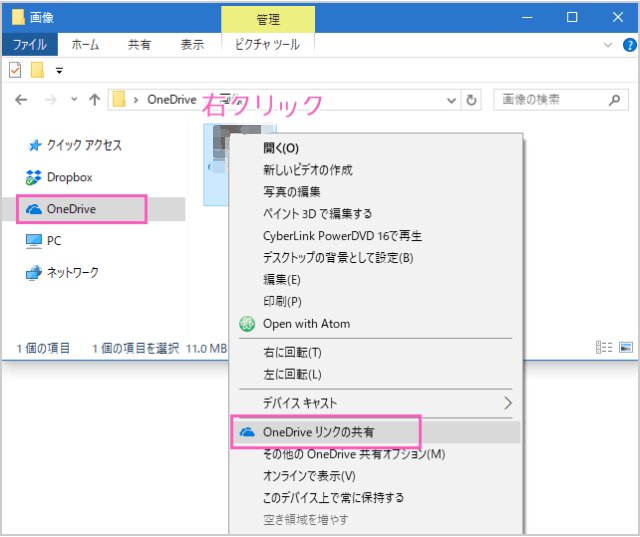Collapse or expand the ribbon chevron
This screenshot has height=537, width=640.
point(608,45)
